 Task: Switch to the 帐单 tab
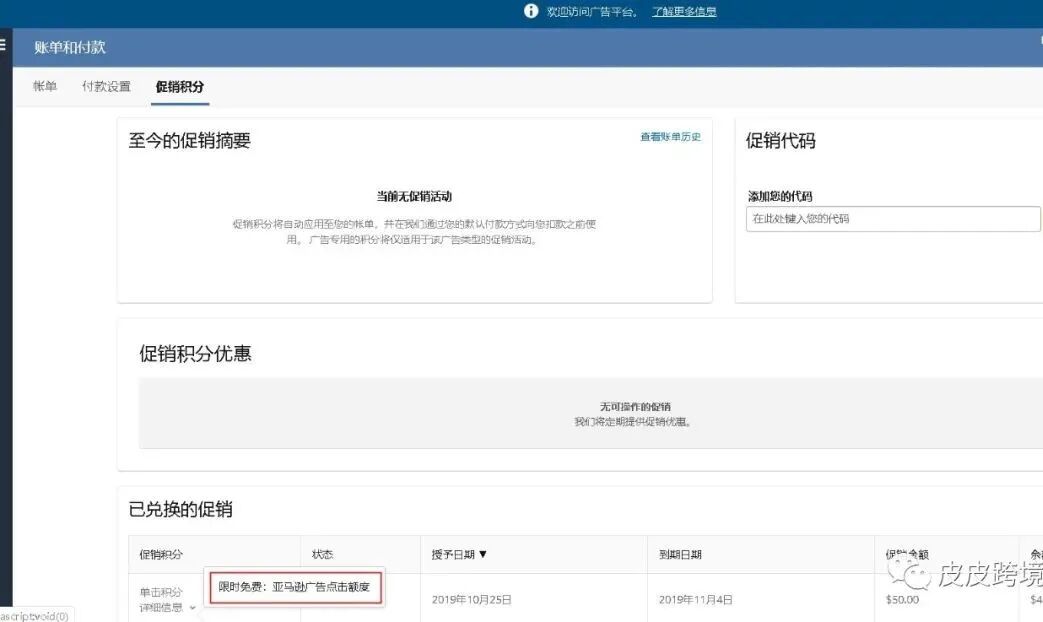click(x=42, y=86)
